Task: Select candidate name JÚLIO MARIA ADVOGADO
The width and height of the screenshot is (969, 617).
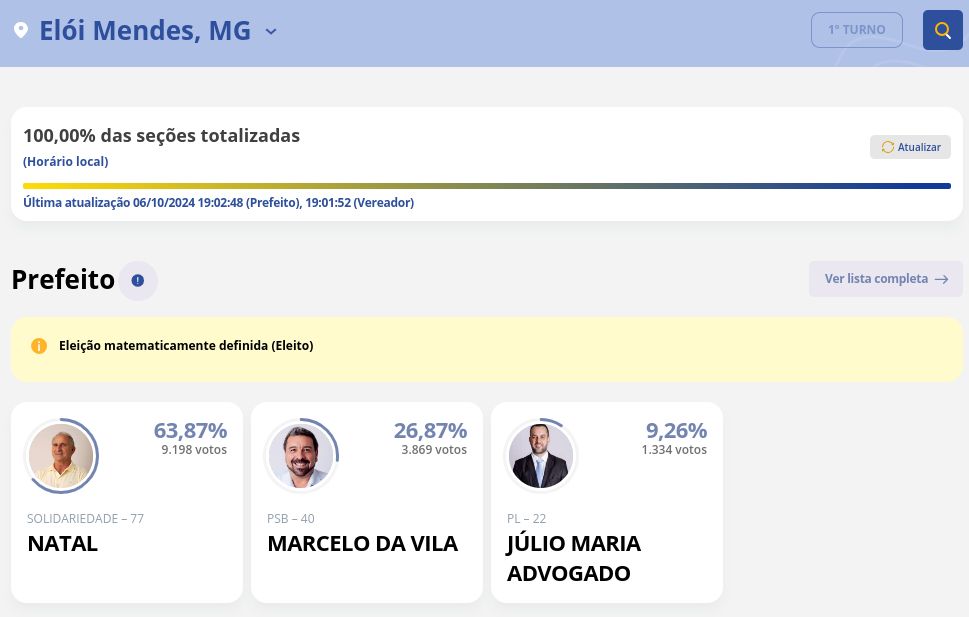Action: [x=573, y=558]
